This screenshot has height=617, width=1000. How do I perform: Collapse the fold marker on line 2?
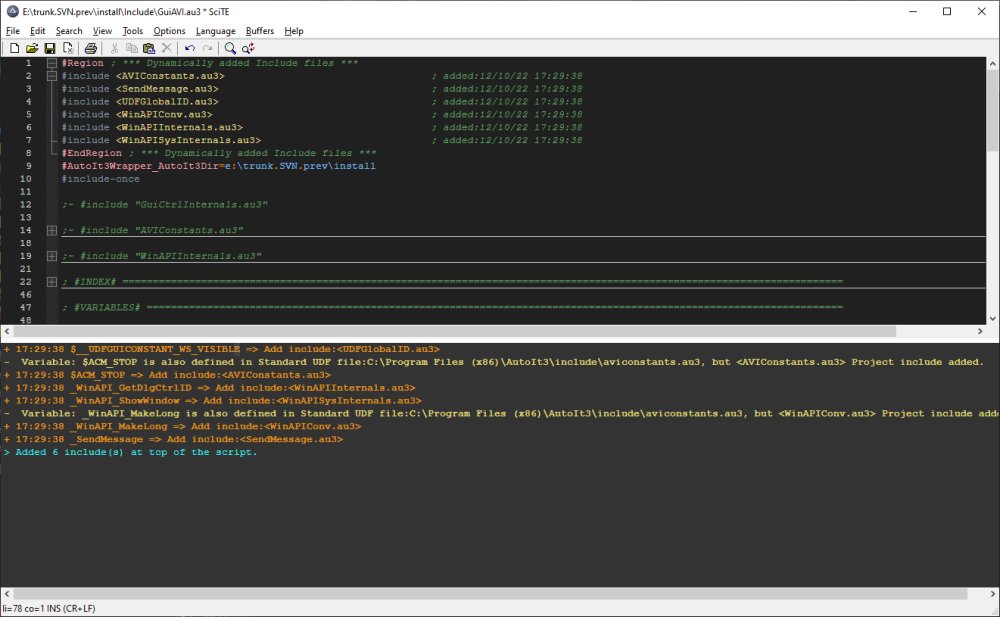(52, 76)
